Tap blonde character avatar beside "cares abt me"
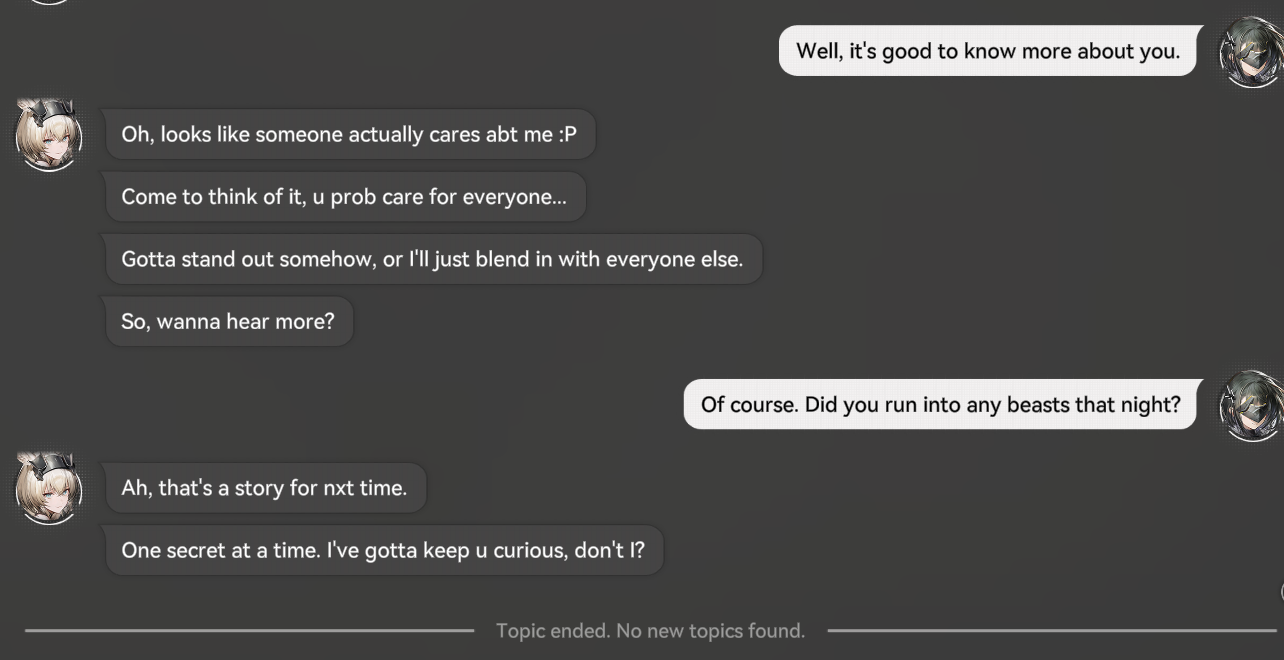 pyautogui.click(x=49, y=134)
